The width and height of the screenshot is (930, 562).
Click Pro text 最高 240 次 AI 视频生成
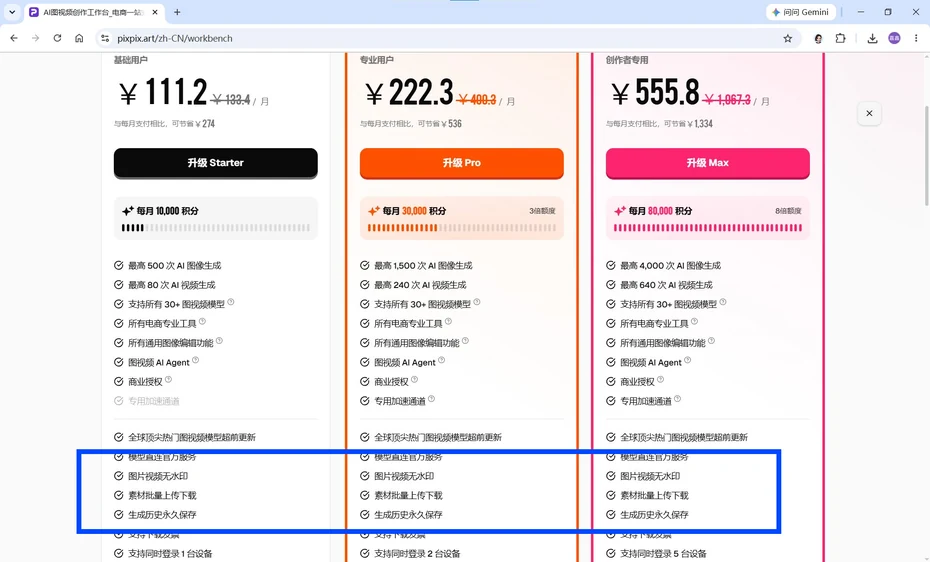421,285
